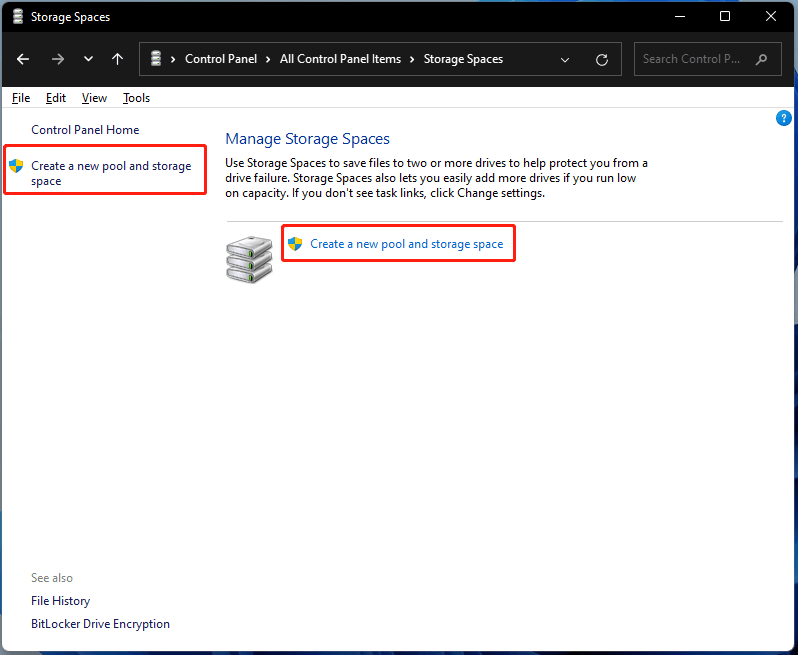Click the Back navigation arrow

click(23, 59)
